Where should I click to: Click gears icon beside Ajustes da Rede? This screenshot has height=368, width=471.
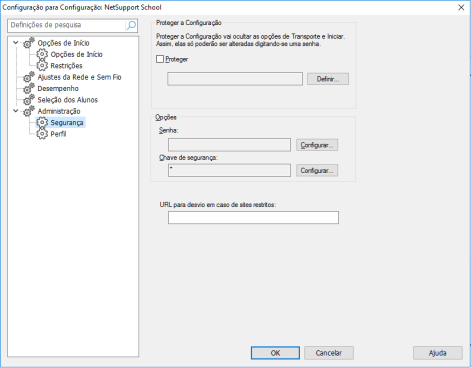pos(29,77)
